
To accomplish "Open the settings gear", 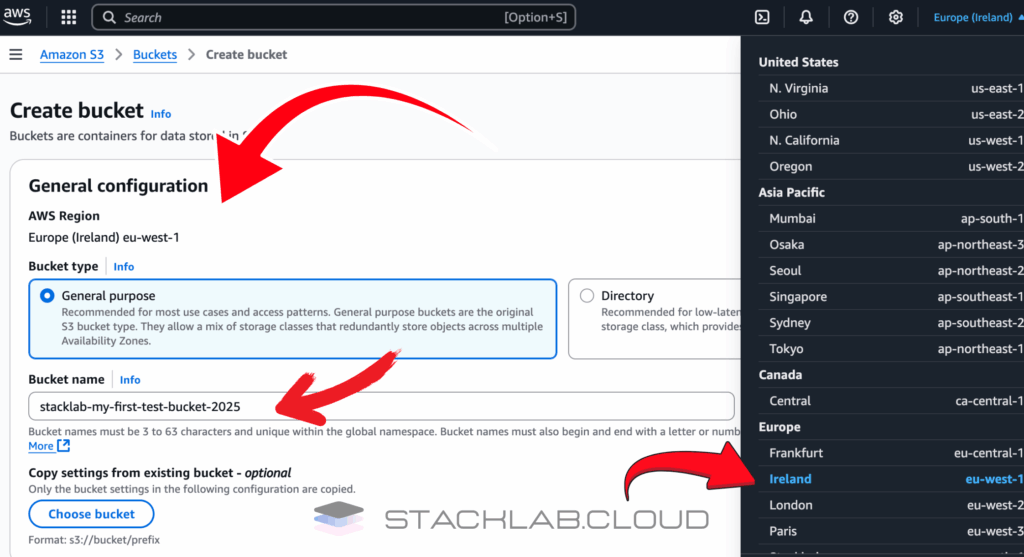I will [x=895, y=18].
